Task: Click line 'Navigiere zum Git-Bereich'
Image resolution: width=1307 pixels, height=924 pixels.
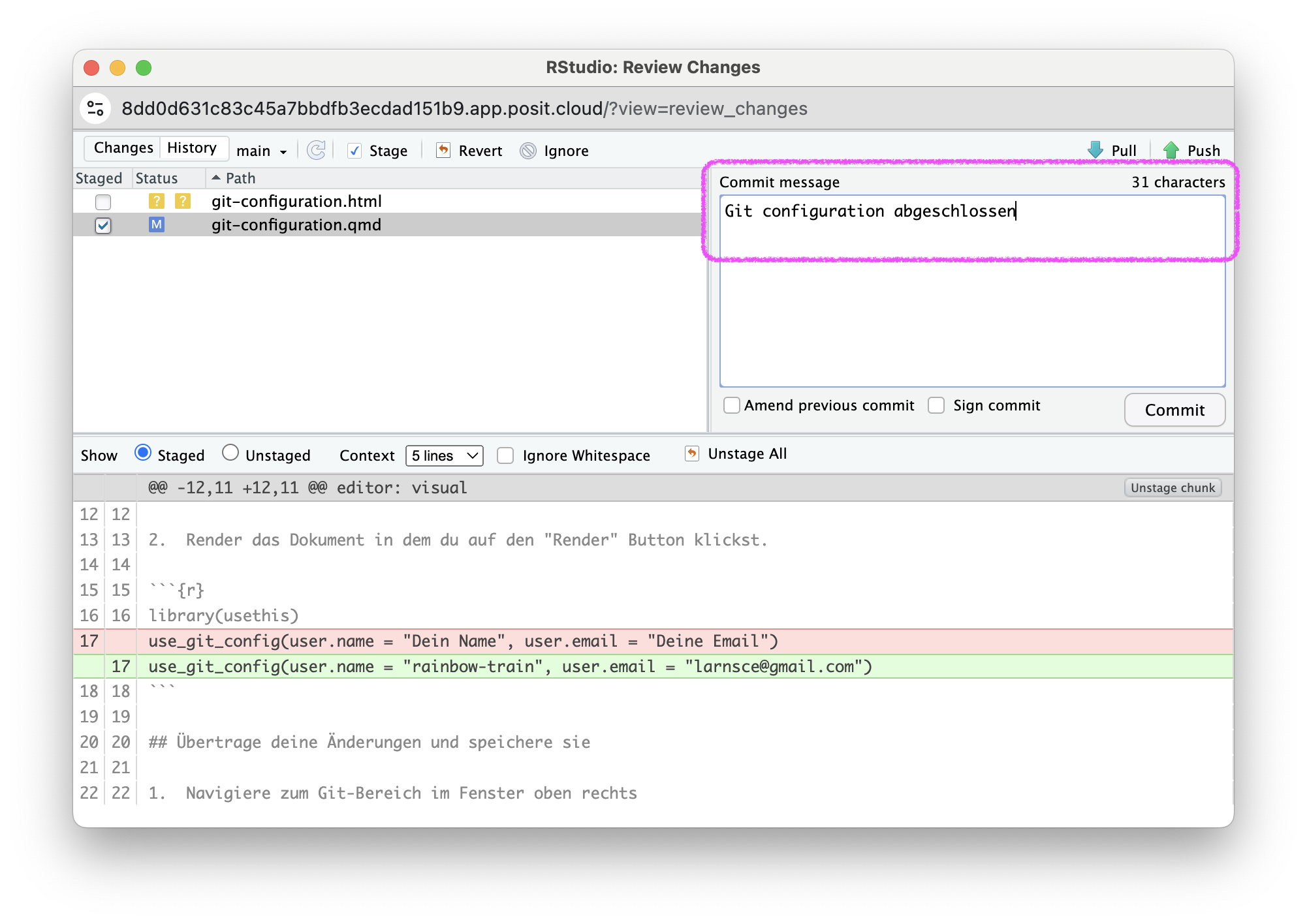Action: tap(392, 793)
